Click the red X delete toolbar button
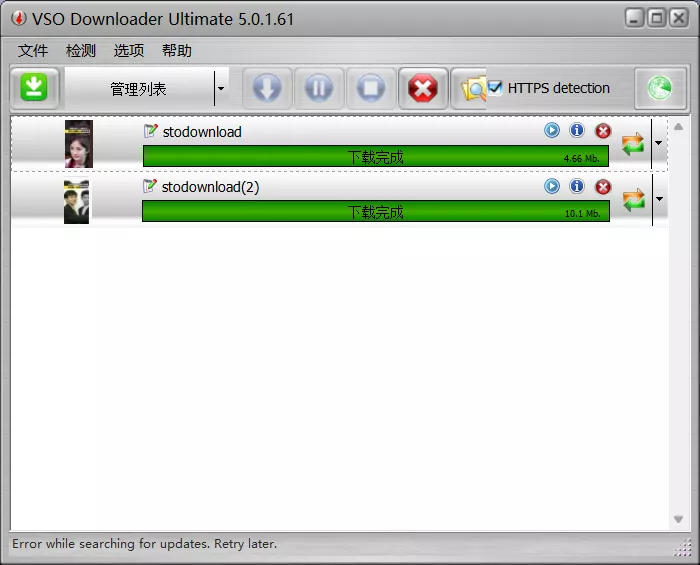Screen dimensions: 700x565 423,88
